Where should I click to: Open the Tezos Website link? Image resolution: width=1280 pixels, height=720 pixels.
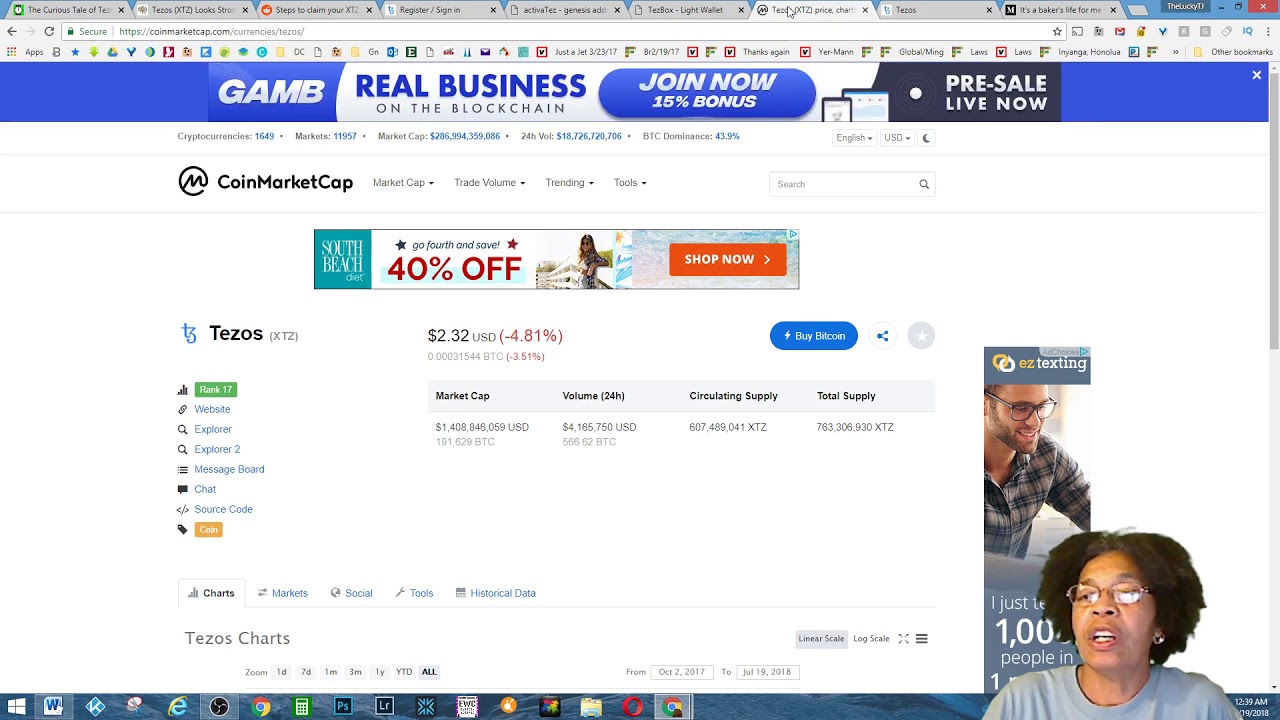point(212,409)
